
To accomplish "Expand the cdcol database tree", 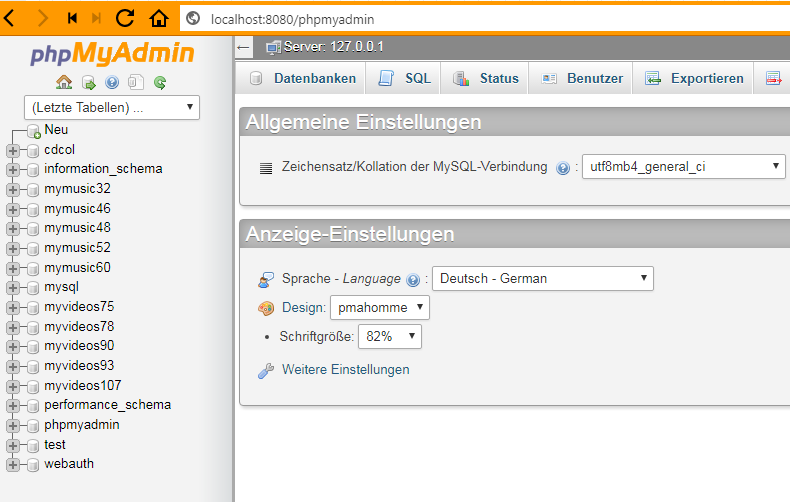I will click(x=13, y=150).
